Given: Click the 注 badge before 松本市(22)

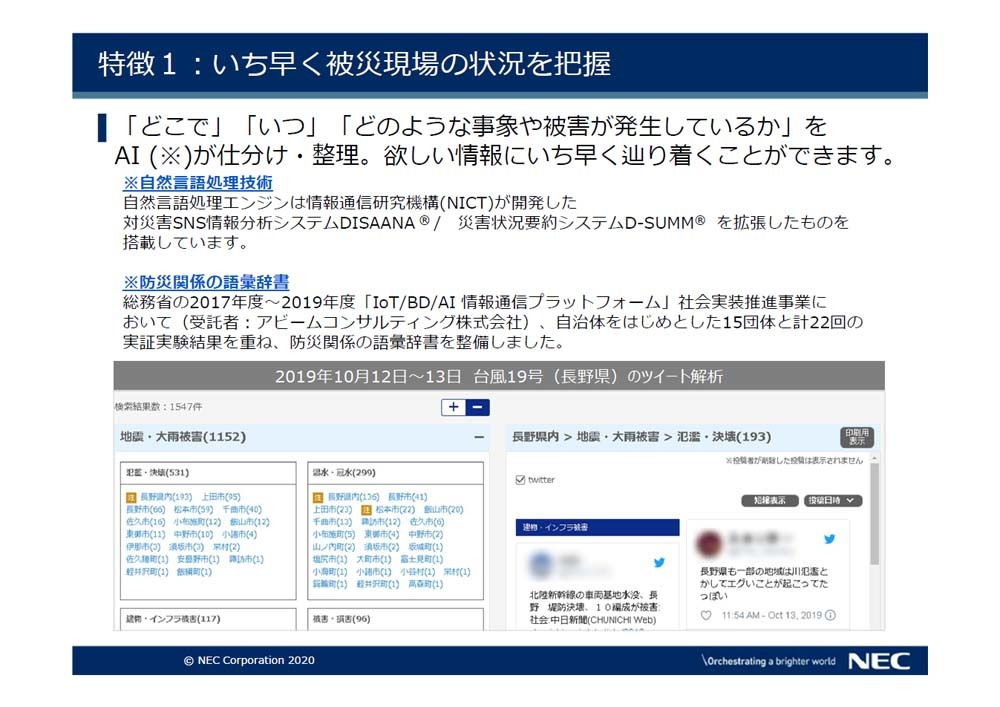Looking at the screenshot, I should [x=366, y=509].
